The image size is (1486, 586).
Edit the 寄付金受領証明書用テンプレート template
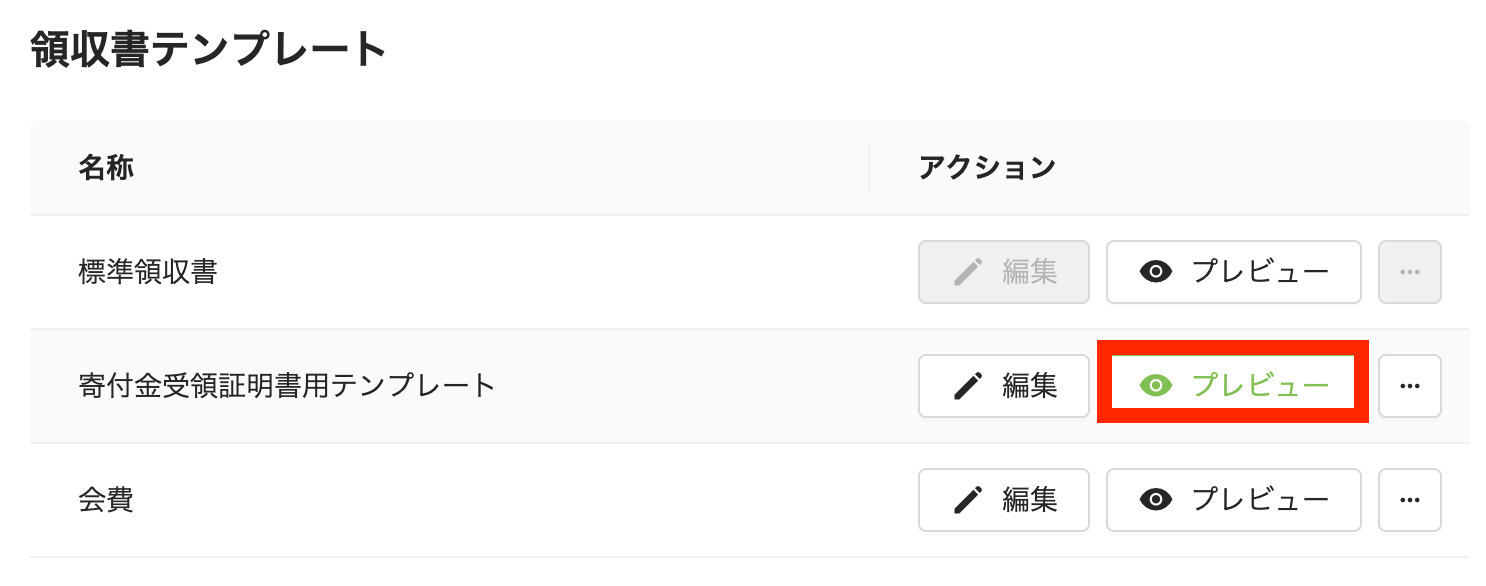(1004, 386)
